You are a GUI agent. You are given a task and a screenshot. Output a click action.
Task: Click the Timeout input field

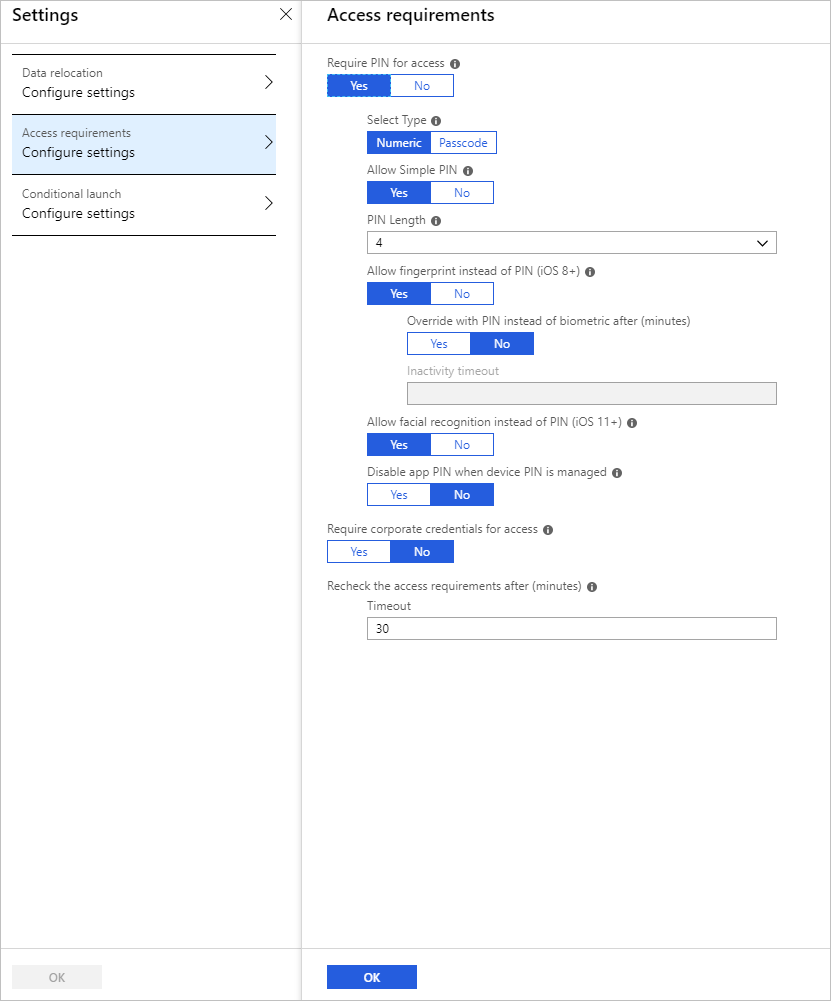pyautogui.click(x=571, y=629)
